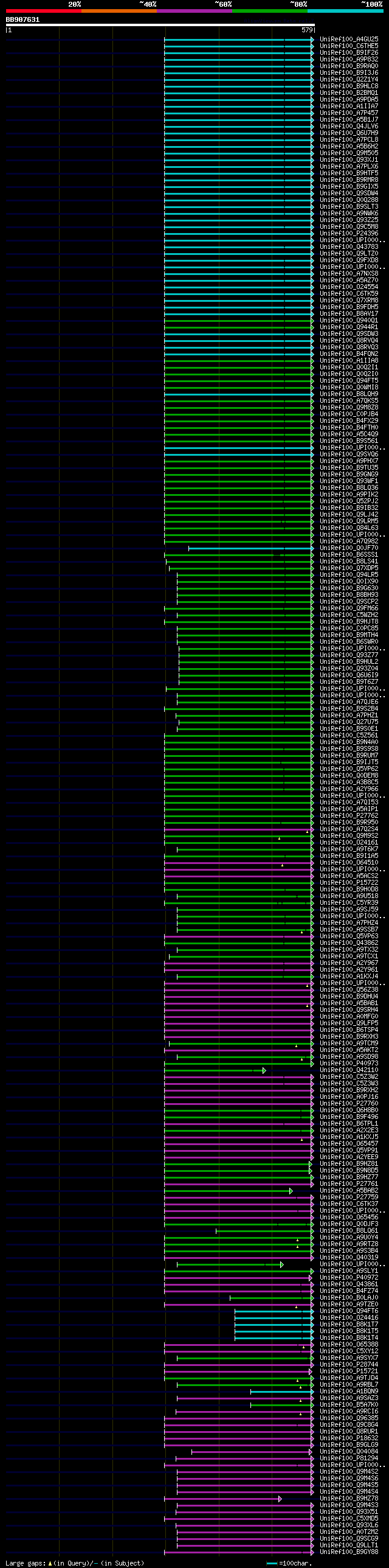Click the green alignment bar for UniRef100_B8LQ61
Screen dimensions: 389x1568
[264, 1232]
